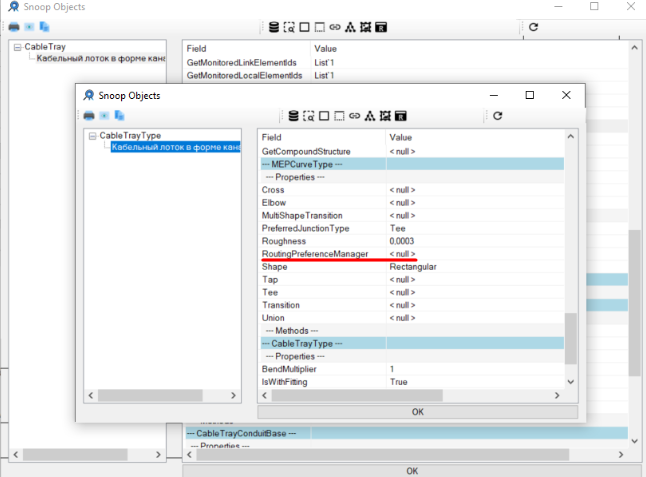Snoop linked element icon in back window
This screenshot has width=646, height=477.
(335, 27)
